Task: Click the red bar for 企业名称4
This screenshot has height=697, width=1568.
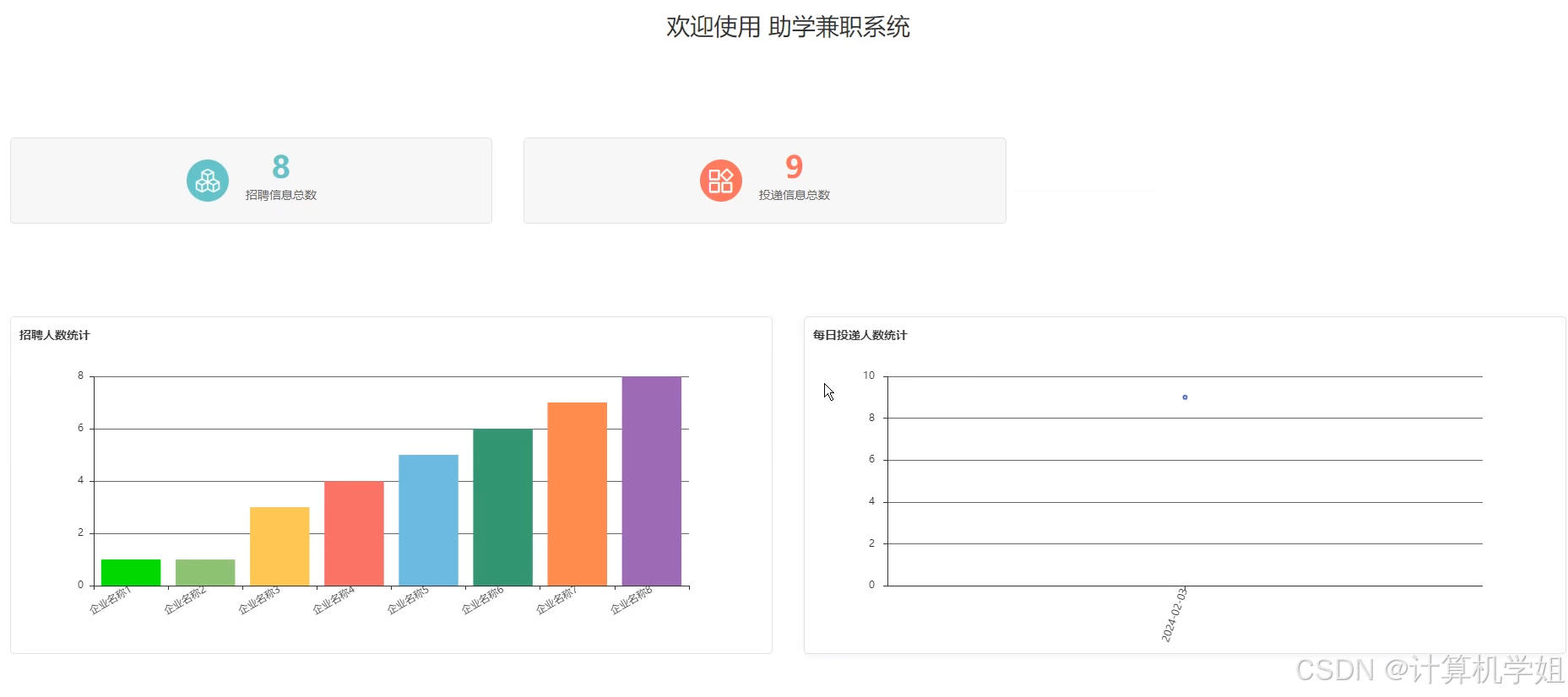Action: coord(354,533)
